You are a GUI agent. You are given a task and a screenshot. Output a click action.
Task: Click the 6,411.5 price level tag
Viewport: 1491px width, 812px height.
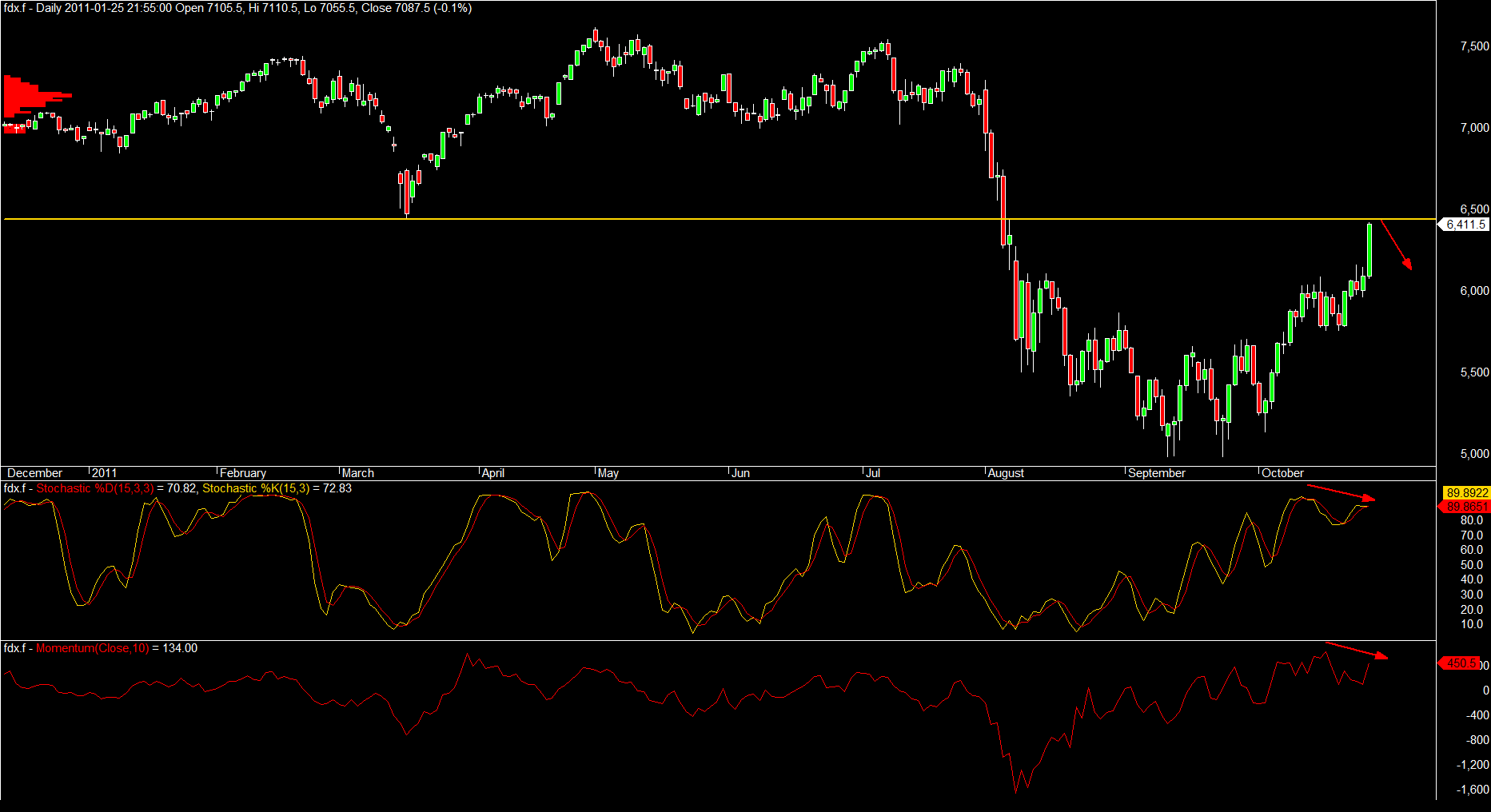coord(1465,225)
